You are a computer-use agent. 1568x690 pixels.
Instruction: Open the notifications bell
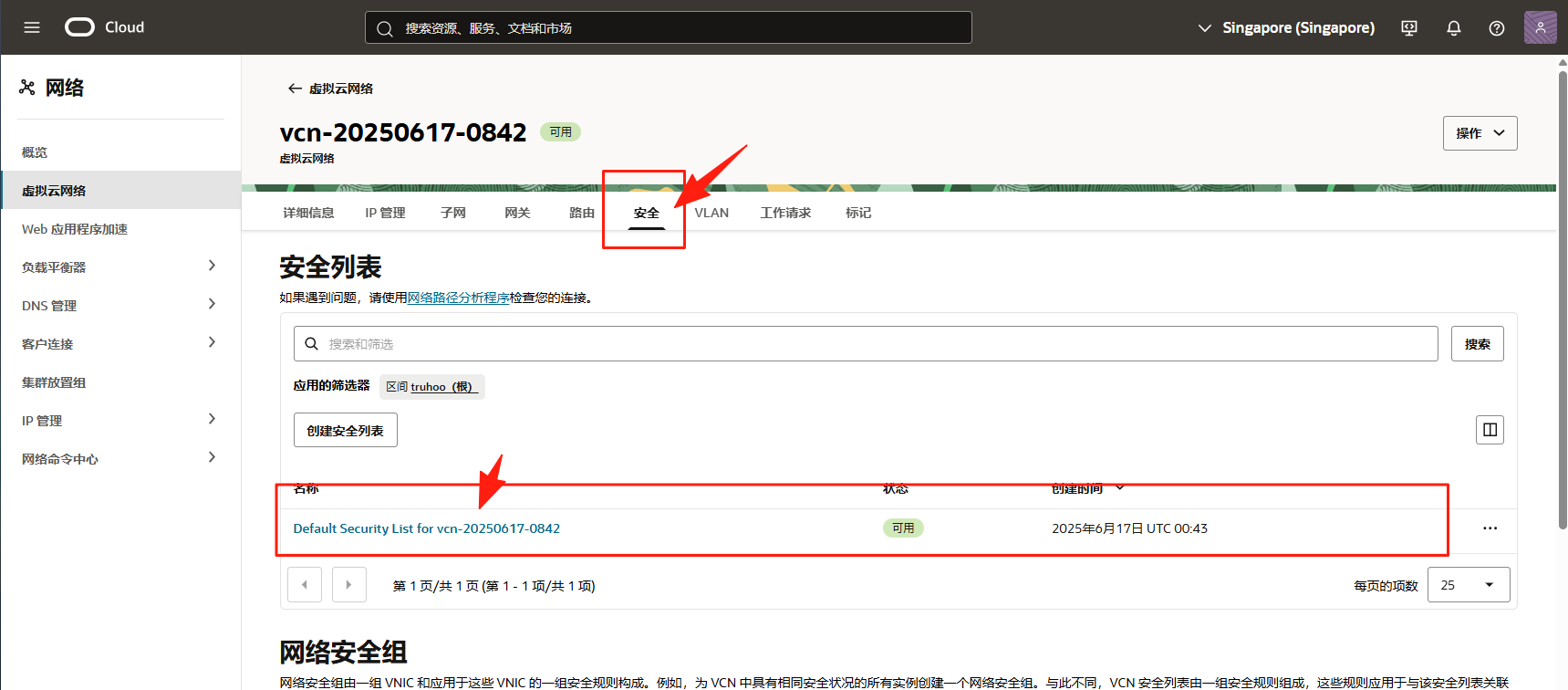(x=1454, y=28)
